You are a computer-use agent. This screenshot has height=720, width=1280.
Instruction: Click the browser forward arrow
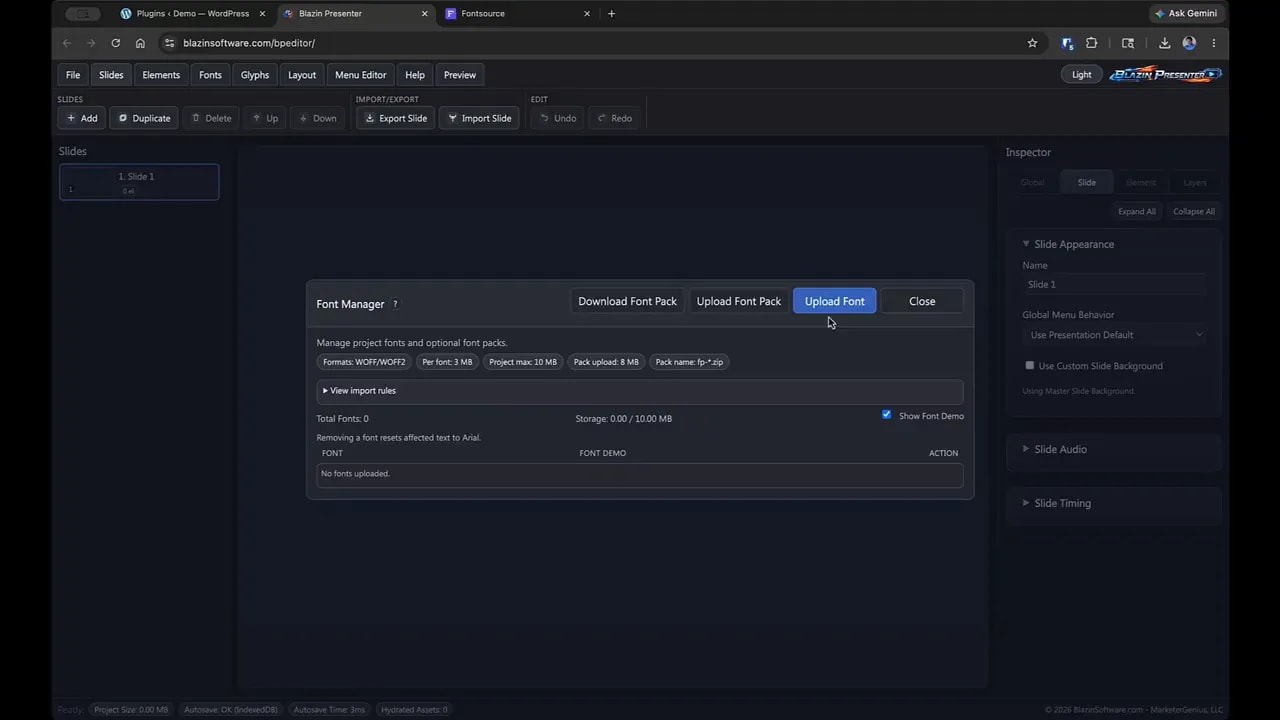91,43
